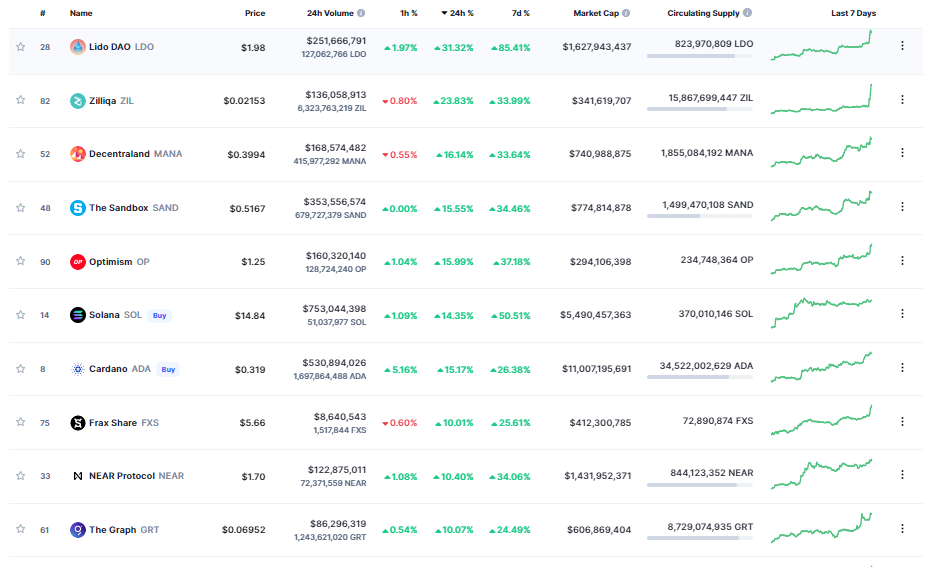Click the Decentraland MANA logo icon
925x567 pixels.
[x=78, y=154]
